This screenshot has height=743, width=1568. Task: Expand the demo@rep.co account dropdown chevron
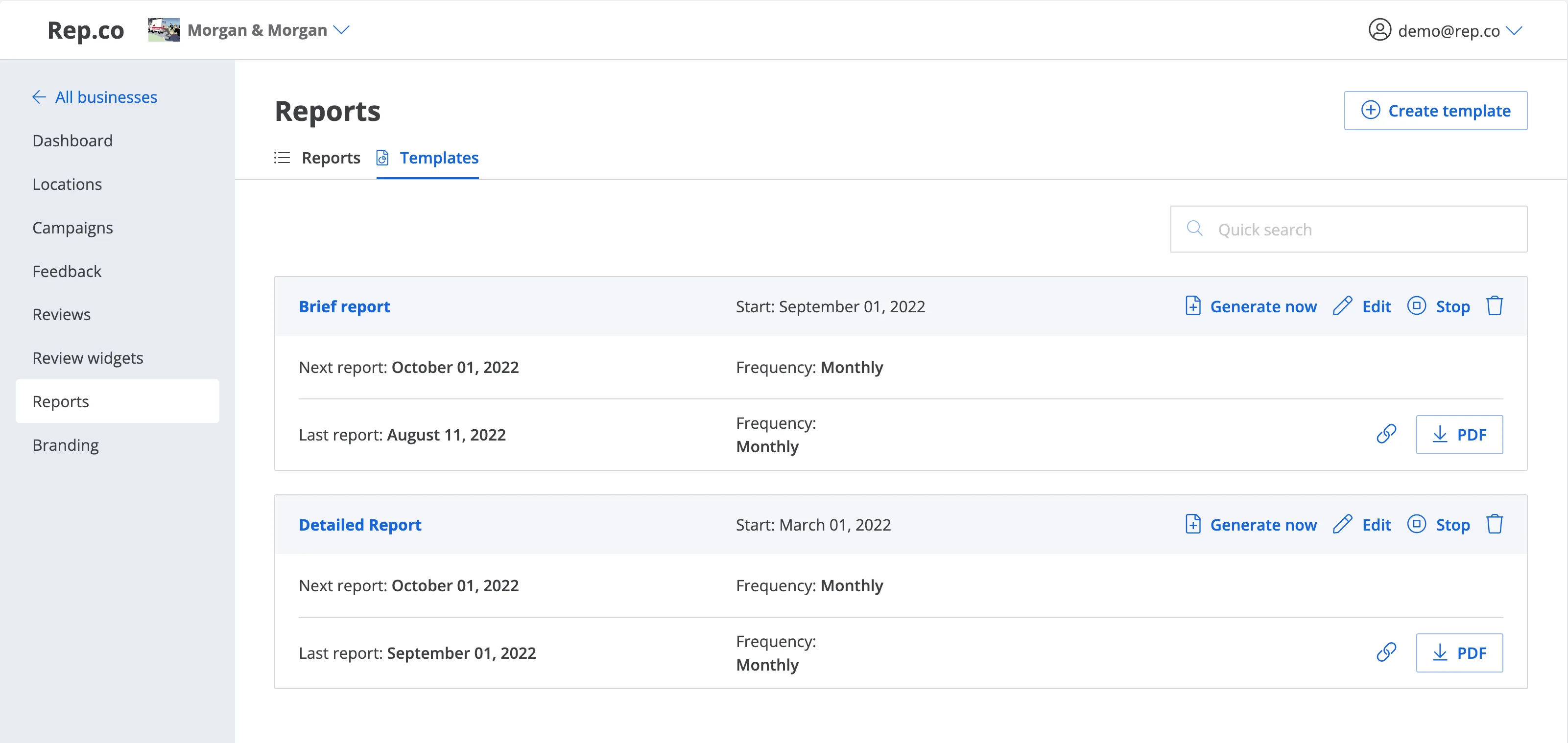[1514, 30]
